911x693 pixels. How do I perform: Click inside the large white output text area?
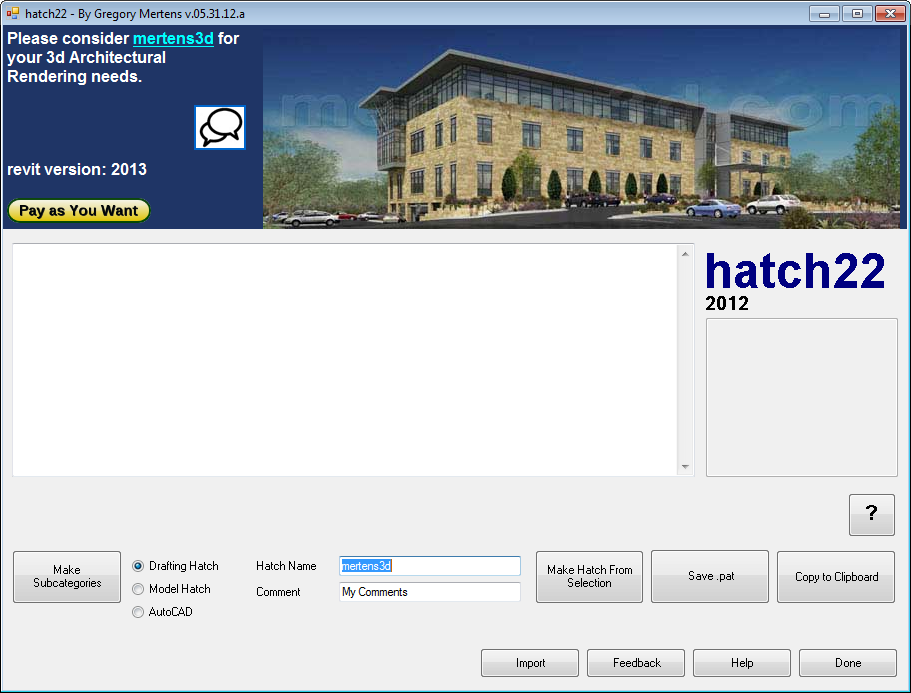pyautogui.click(x=345, y=360)
